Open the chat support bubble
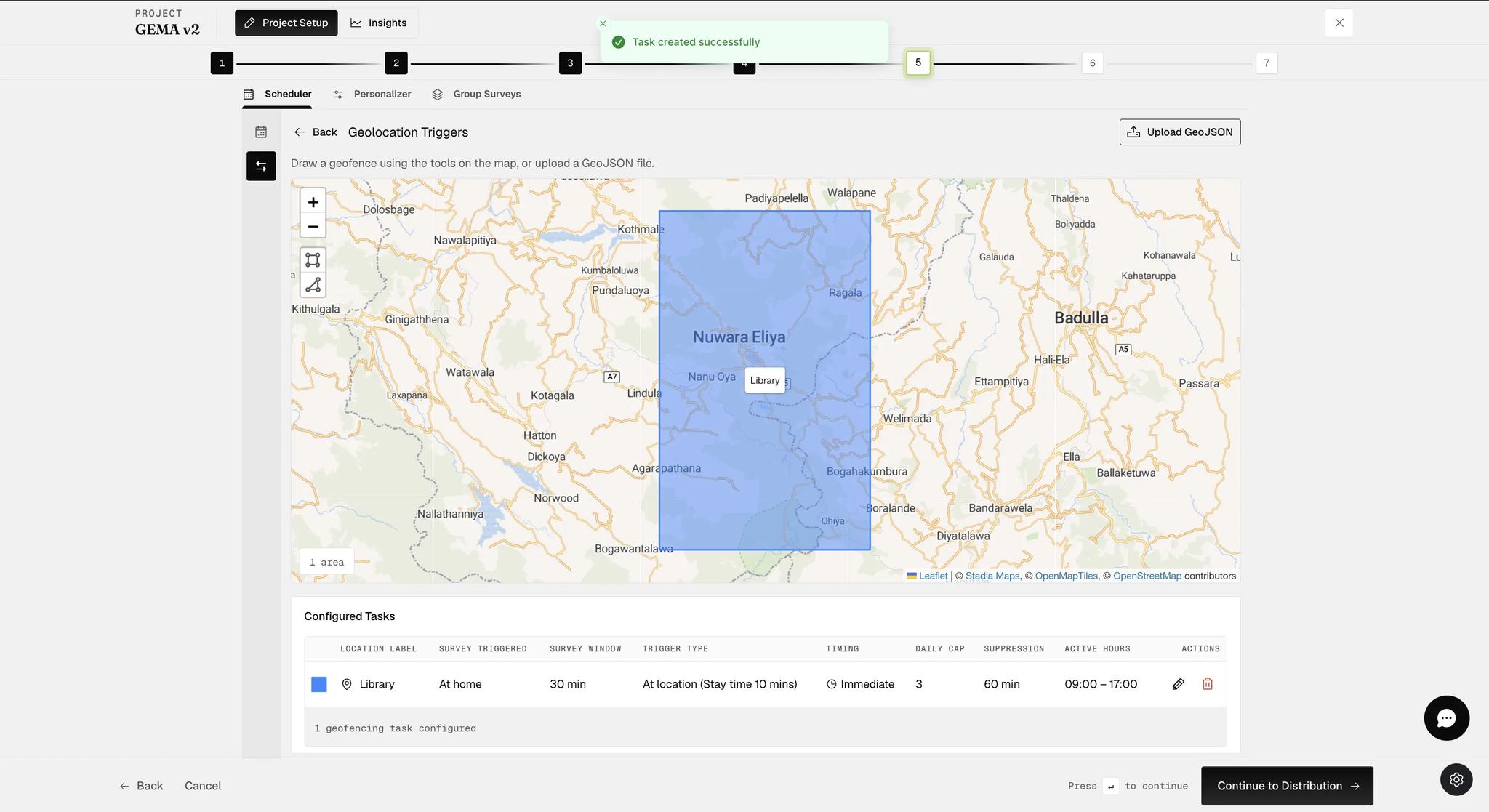The width and height of the screenshot is (1489, 812). pyautogui.click(x=1446, y=718)
